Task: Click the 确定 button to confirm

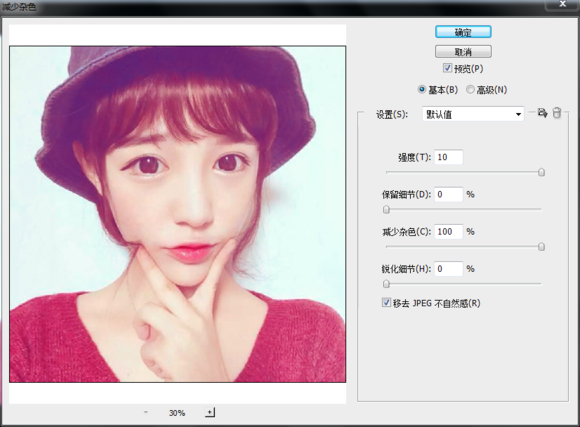Action: (463, 32)
